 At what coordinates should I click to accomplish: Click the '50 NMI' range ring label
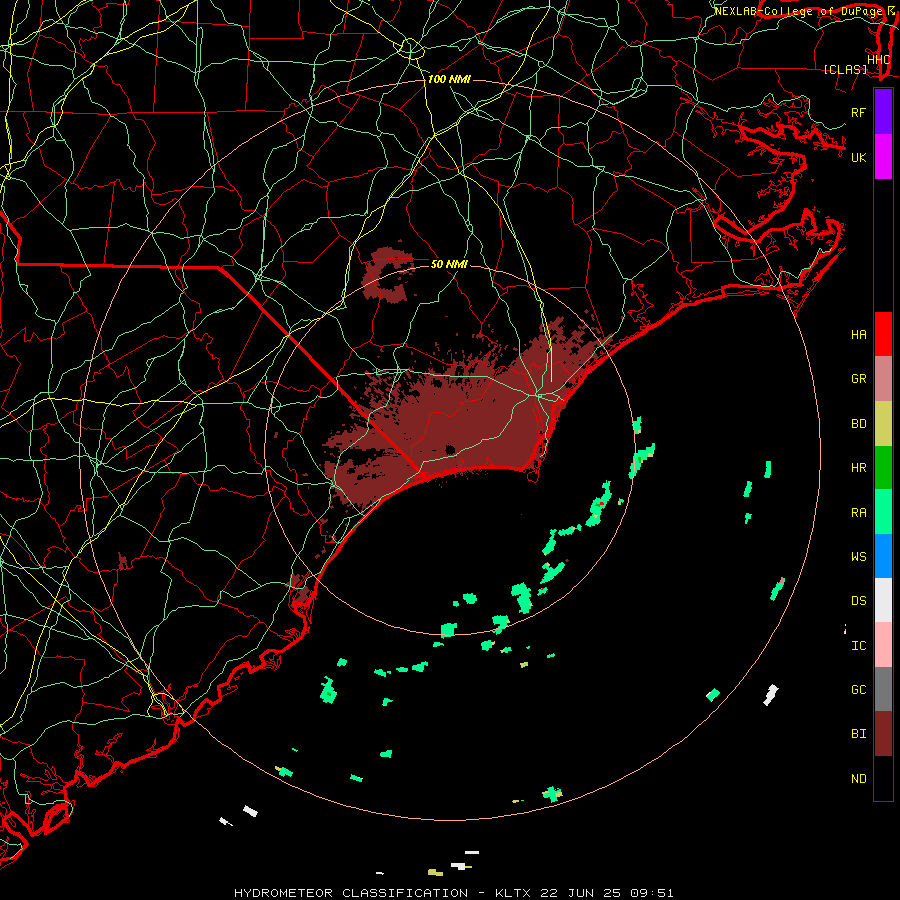click(x=449, y=264)
